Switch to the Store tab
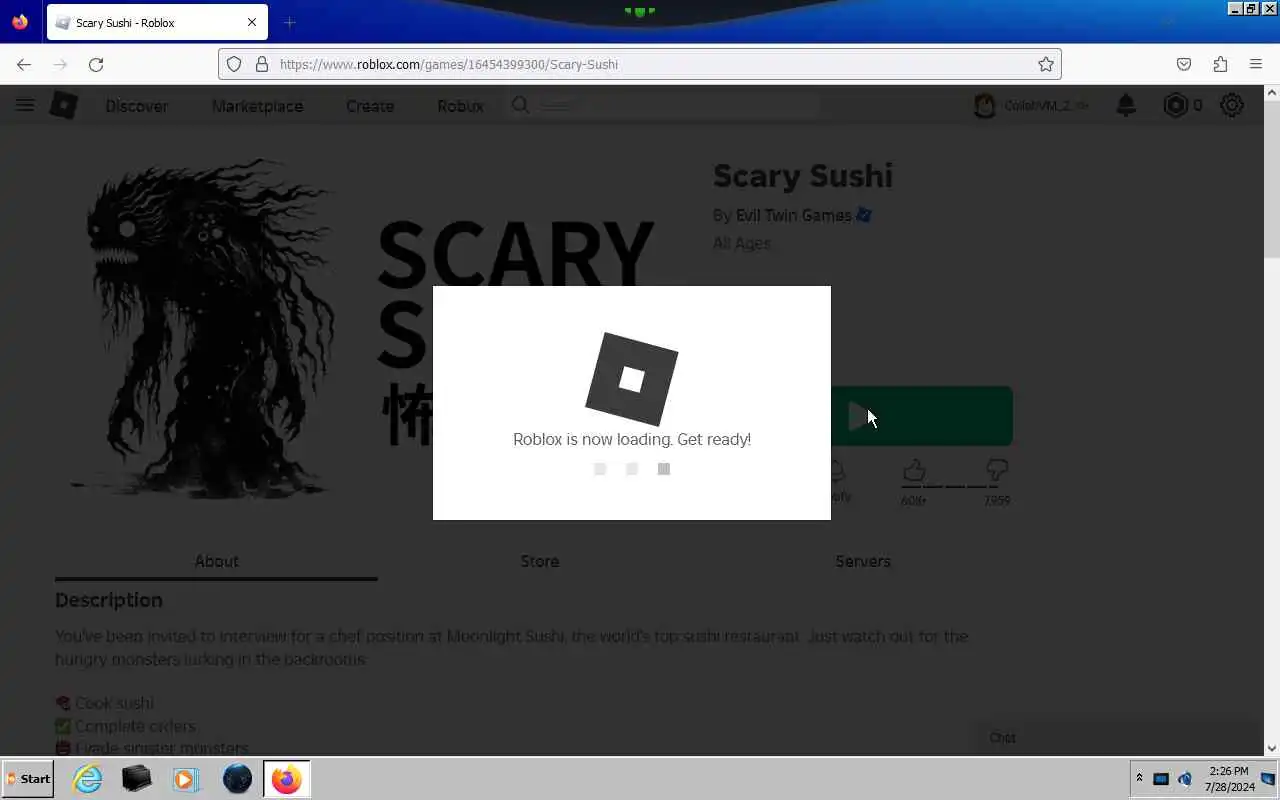 click(x=540, y=561)
